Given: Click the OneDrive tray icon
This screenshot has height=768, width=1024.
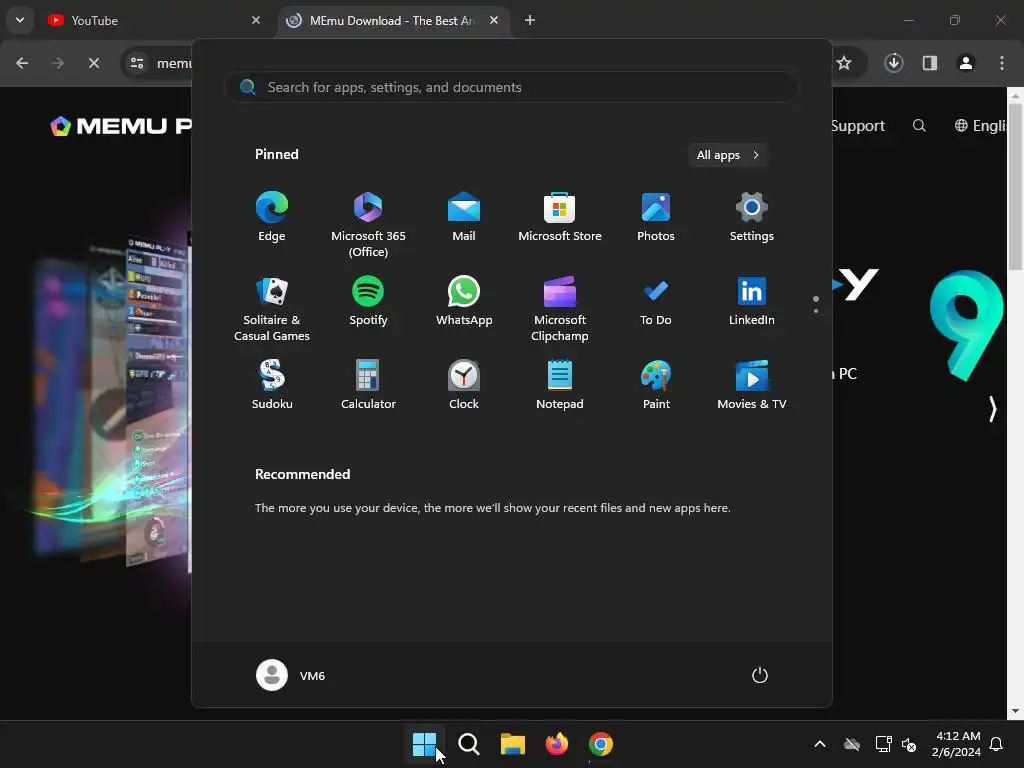Looking at the screenshot, I should point(852,743).
